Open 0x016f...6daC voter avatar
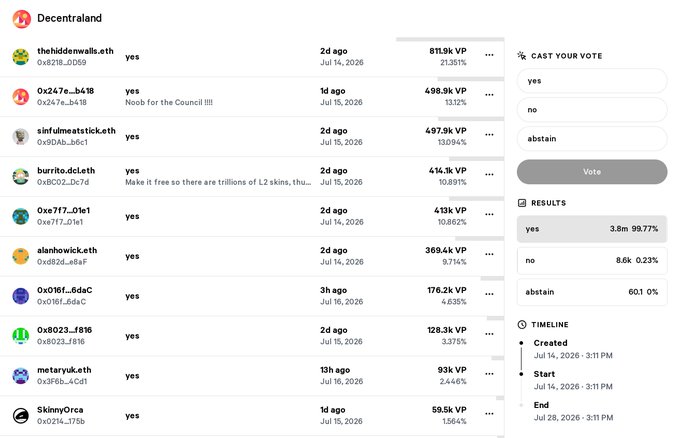Viewport: 680px width, 438px height. (20, 296)
